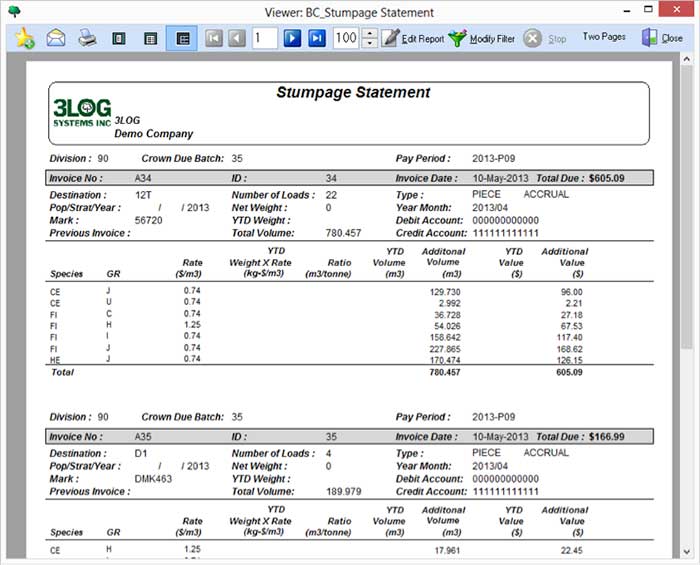Click the Stumpage Statement title
This screenshot has height=565, width=700.
tap(353, 92)
